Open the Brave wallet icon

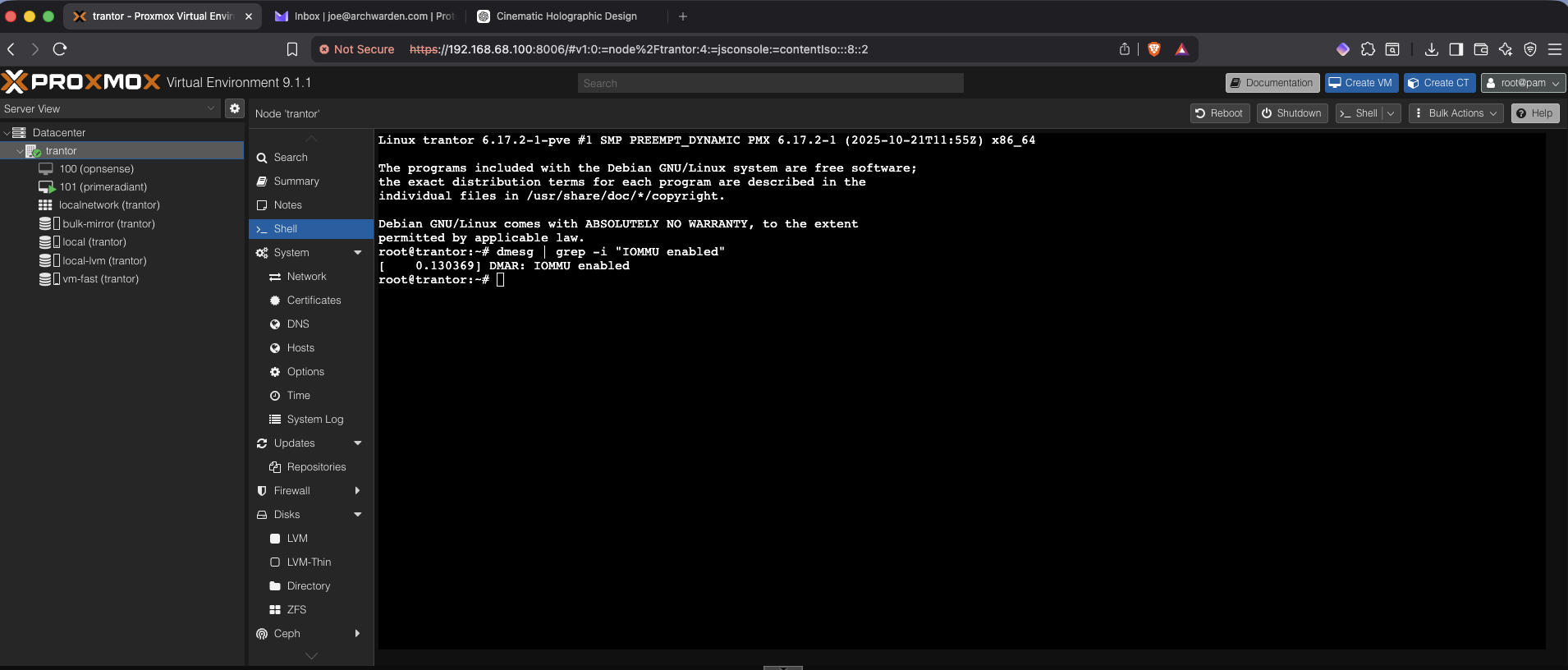coord(1481,49)
